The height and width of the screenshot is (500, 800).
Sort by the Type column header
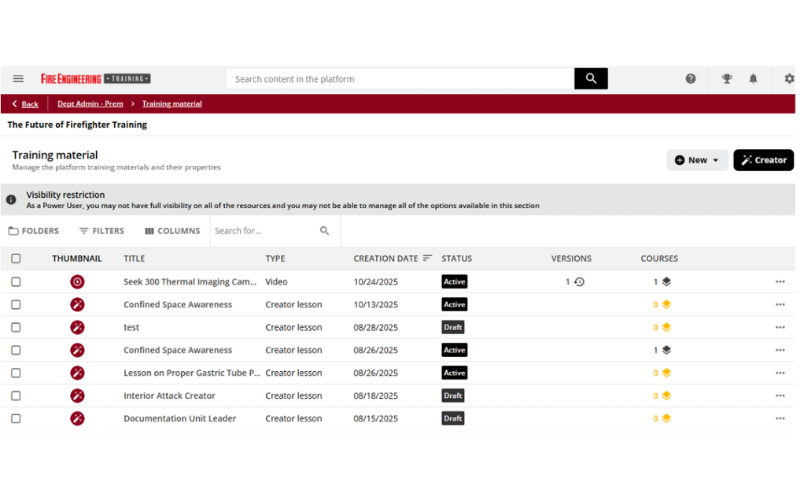pos(275,258)
